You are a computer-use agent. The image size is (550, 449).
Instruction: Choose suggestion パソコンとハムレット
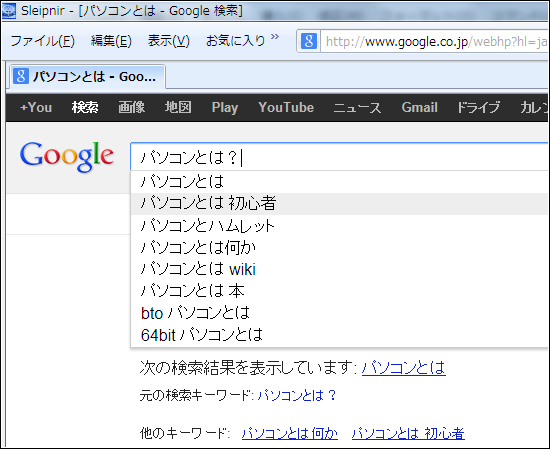[x=339, y=226]
